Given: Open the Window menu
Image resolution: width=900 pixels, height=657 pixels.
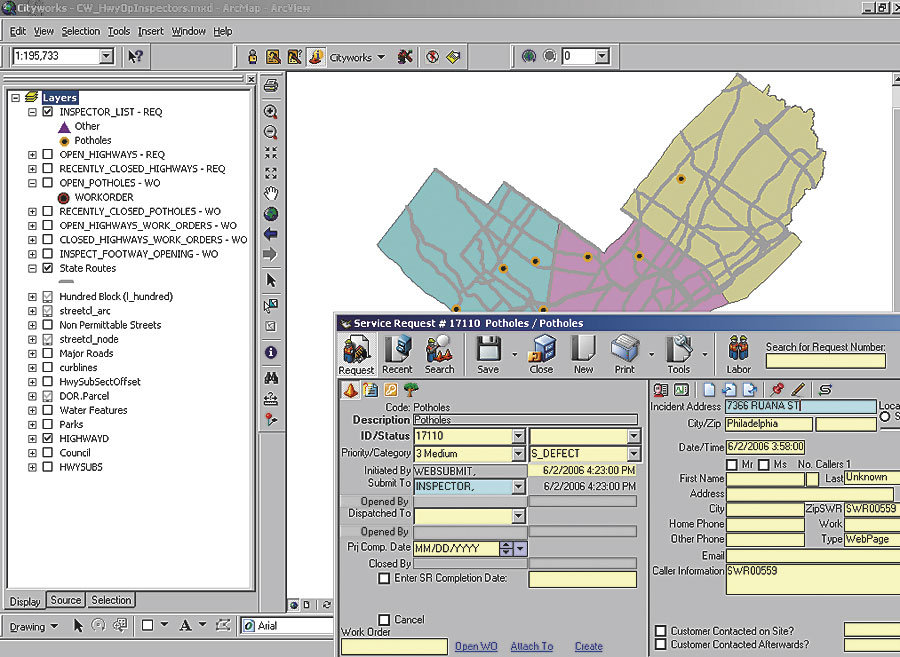Looking at the screenshot, I should 189,31.
